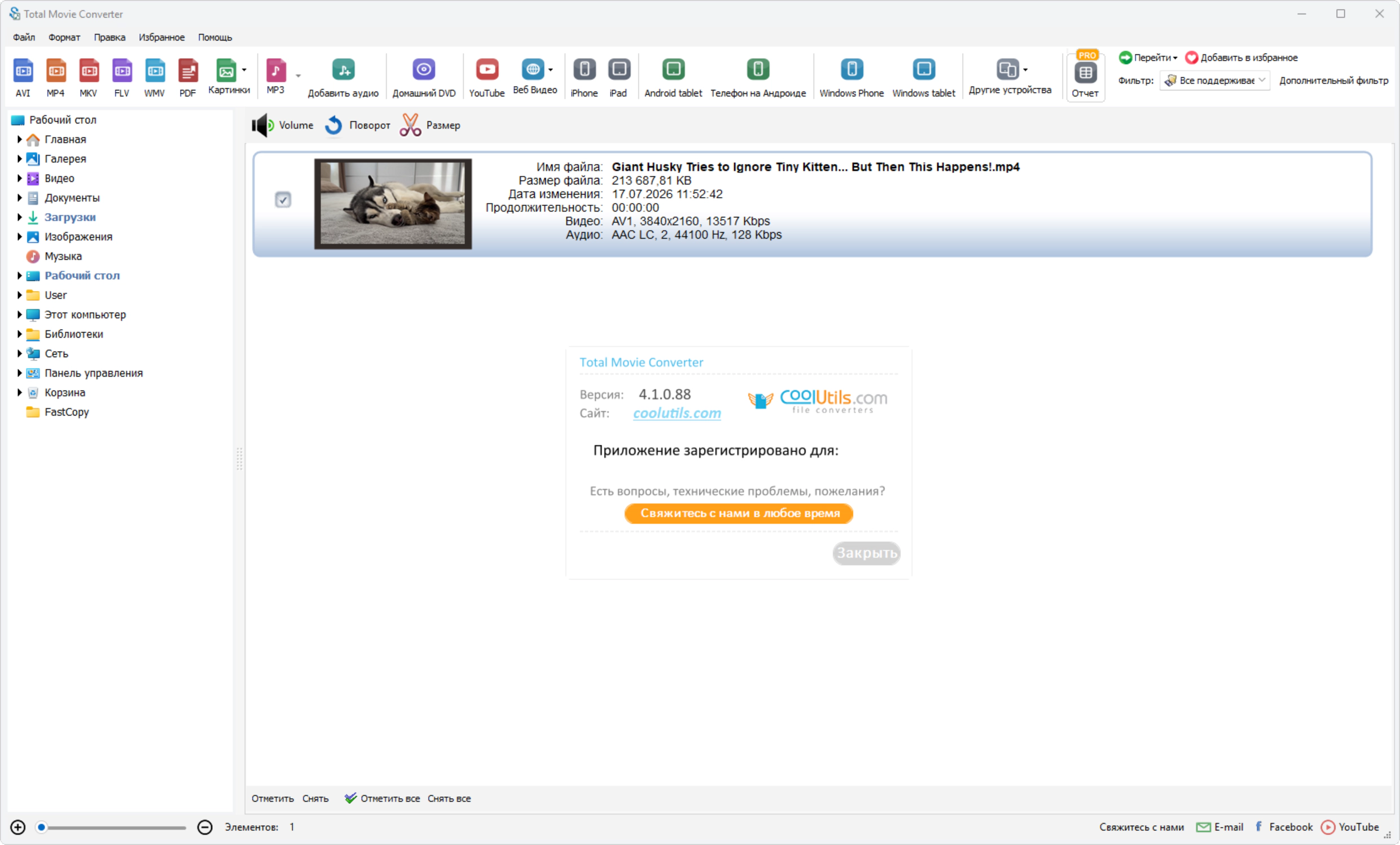This screenshot has height=845, width=1400.
Task: Click the PDF export icon
Action: click(187, 77)
